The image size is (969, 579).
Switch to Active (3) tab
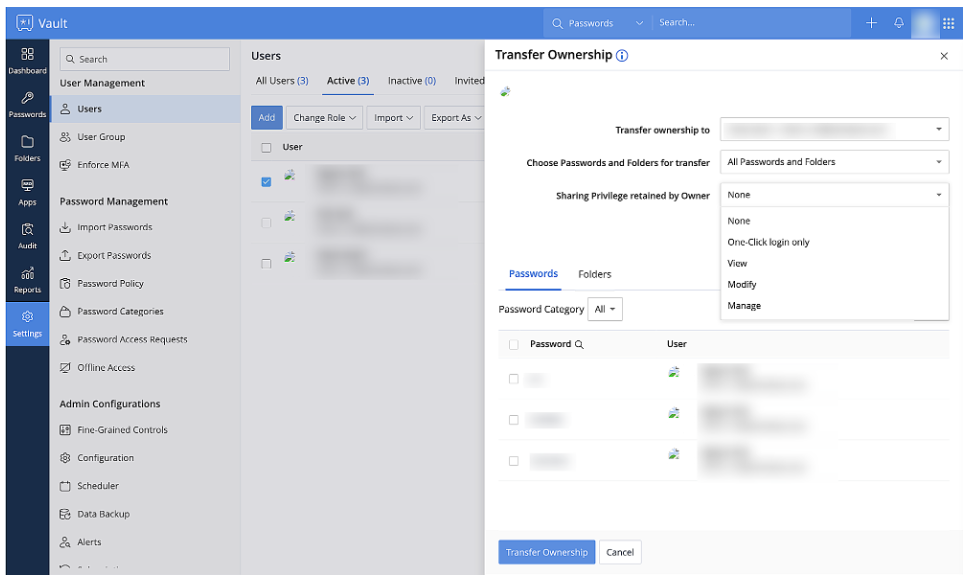click(348, 81)
